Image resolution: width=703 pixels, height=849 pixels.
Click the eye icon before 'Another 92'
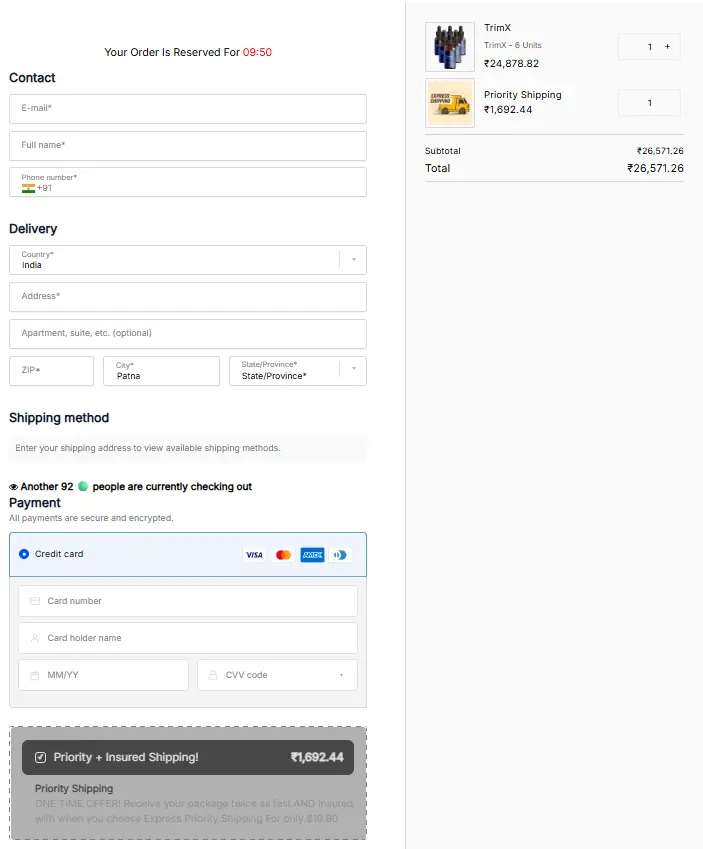pyautogui.click(x=14, y=484)
